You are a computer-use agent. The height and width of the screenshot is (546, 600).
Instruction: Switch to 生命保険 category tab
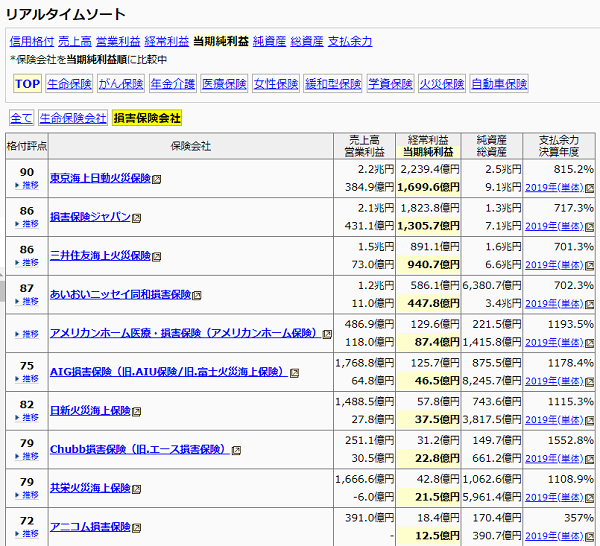[69, 83]
